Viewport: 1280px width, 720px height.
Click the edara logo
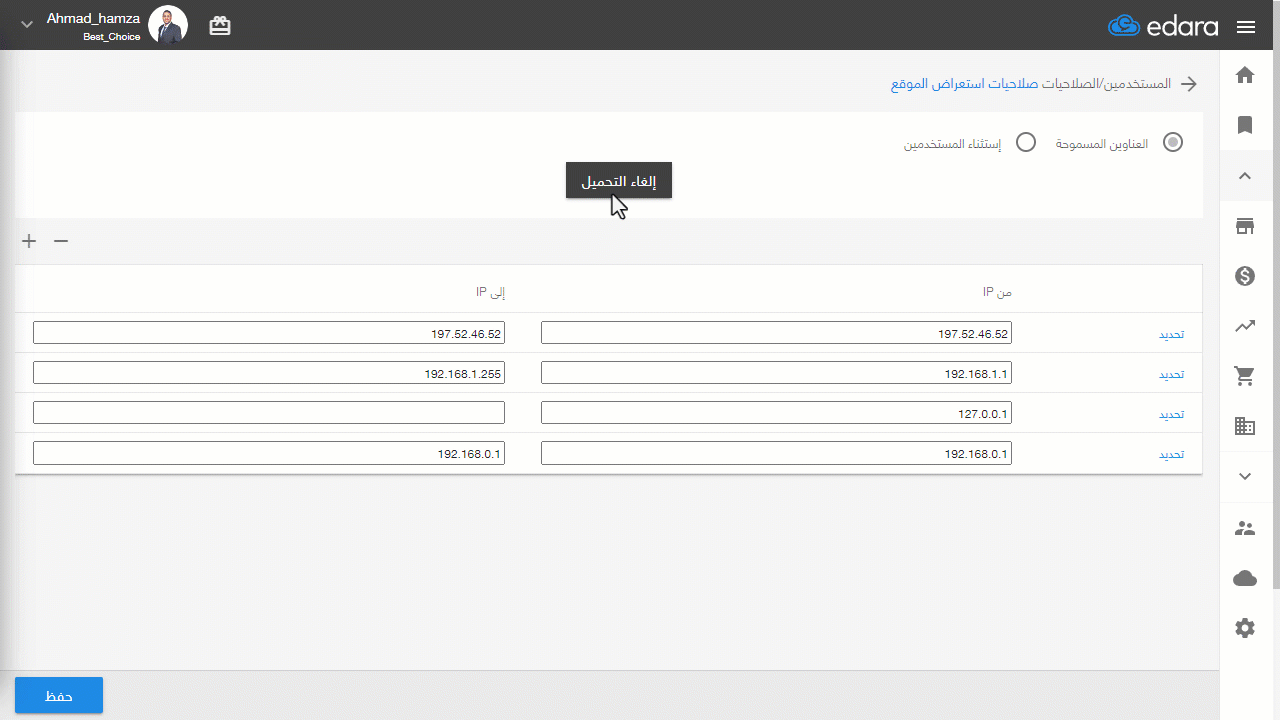tap(1163, 26)
